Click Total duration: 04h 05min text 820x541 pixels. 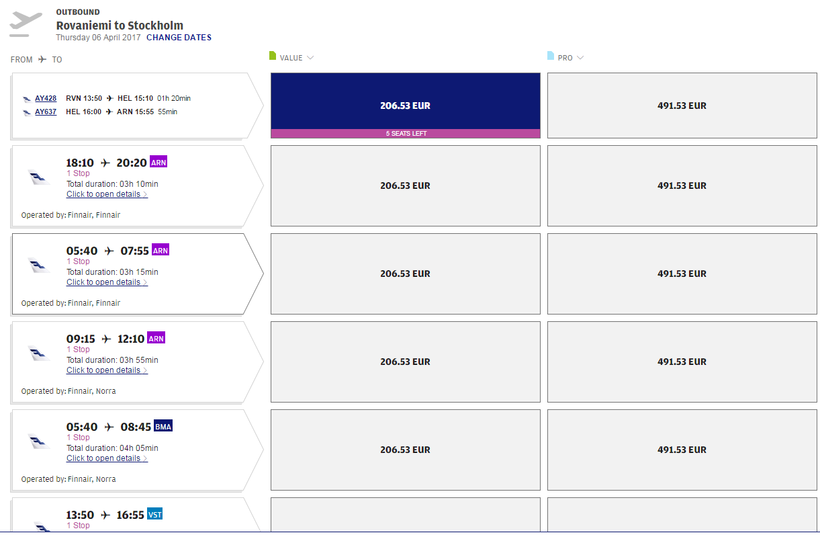click(x=112, y=448)
